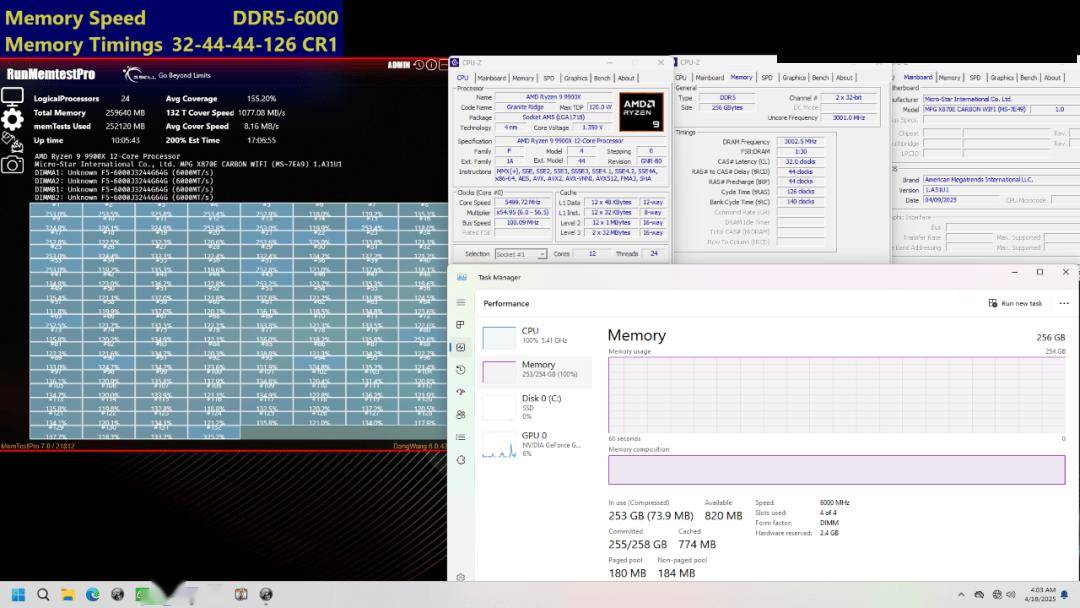This screenshot has width=1080, height=608.
Task: Click the RunMemtestPro monitor icon
Action: (12, 97)
